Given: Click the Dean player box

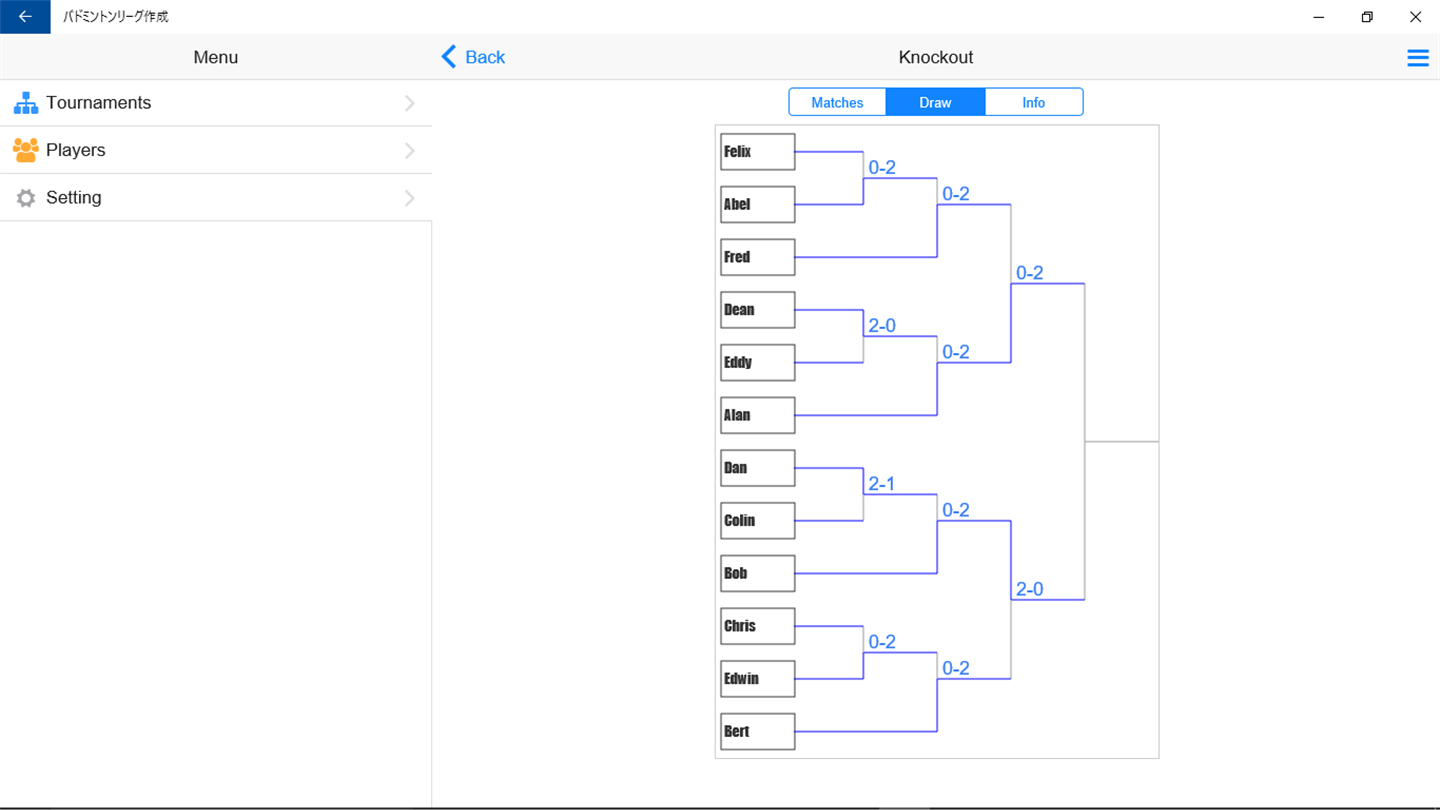Looking at the screenshot, I should (757, 310).
